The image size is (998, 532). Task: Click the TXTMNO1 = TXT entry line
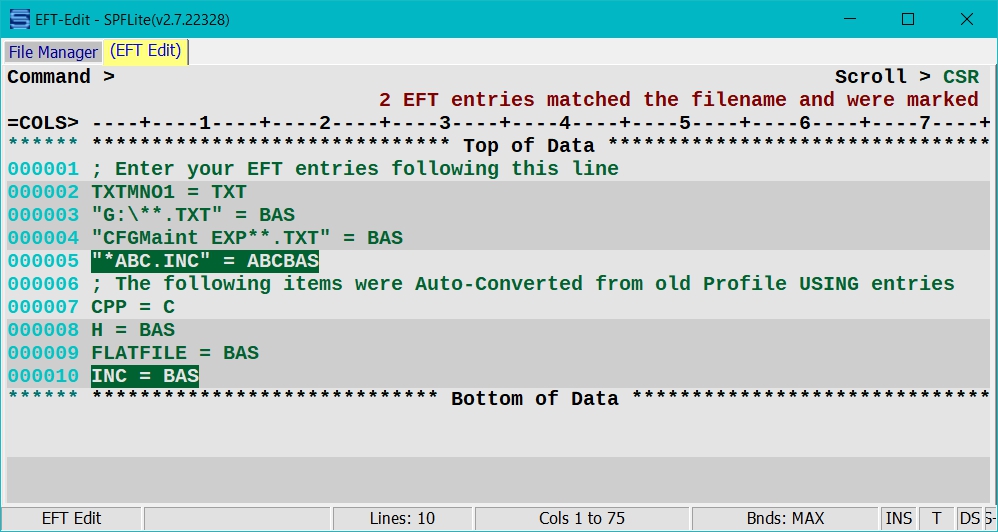(498, 192)
